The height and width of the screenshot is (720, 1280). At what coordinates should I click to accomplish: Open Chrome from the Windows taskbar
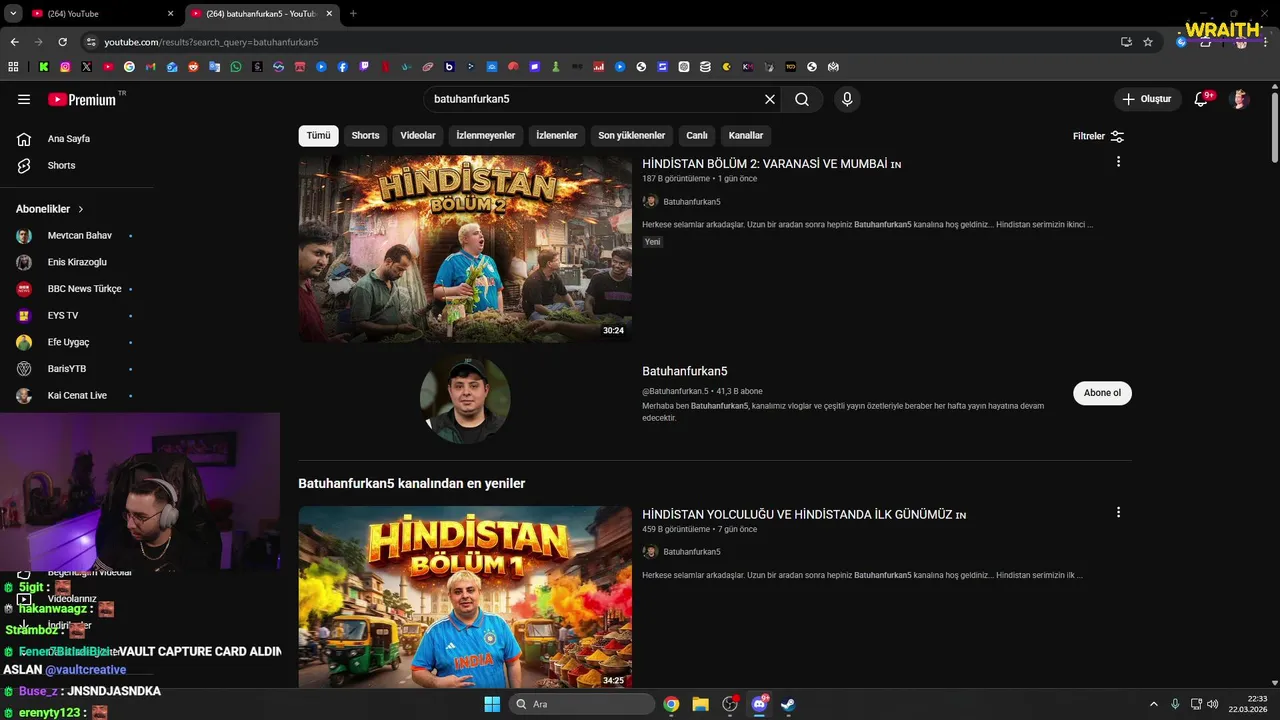(x=671, y=704)
